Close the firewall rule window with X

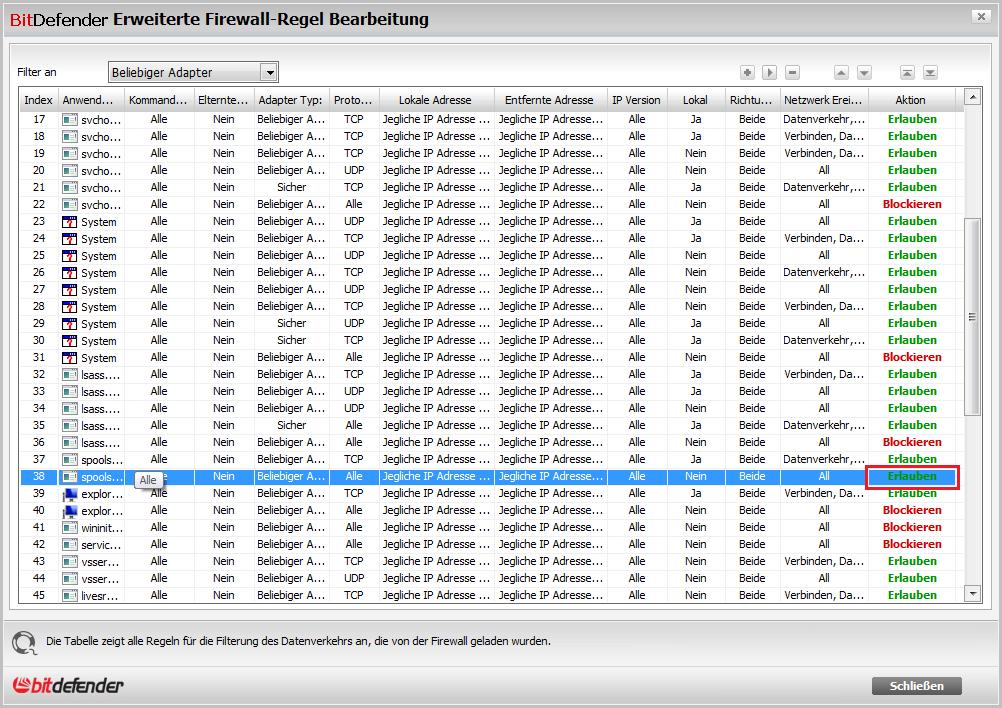(982, 16)
